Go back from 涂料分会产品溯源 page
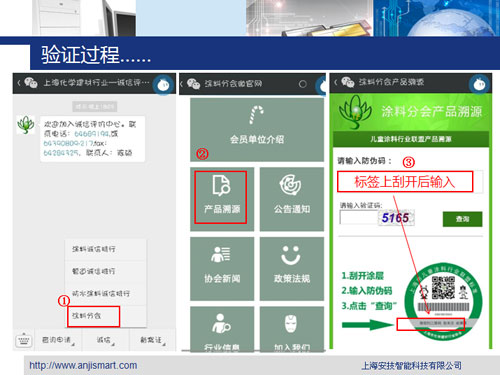The height and width of the screenshot is (375, 500). tap(336, 82)
